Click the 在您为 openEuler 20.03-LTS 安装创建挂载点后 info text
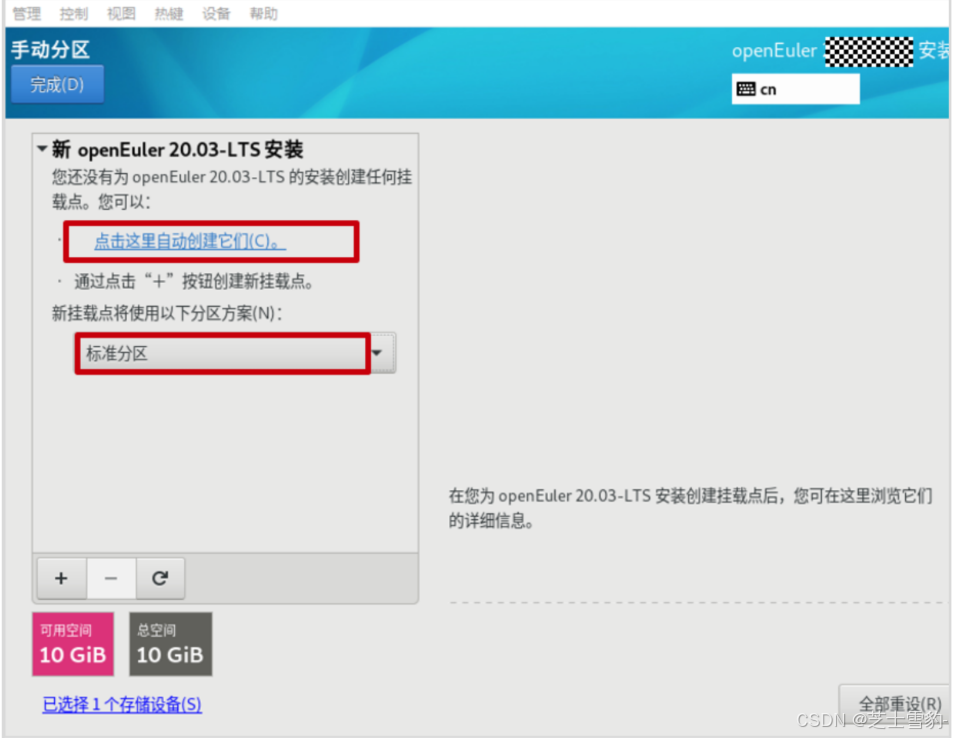 point(690,508)
